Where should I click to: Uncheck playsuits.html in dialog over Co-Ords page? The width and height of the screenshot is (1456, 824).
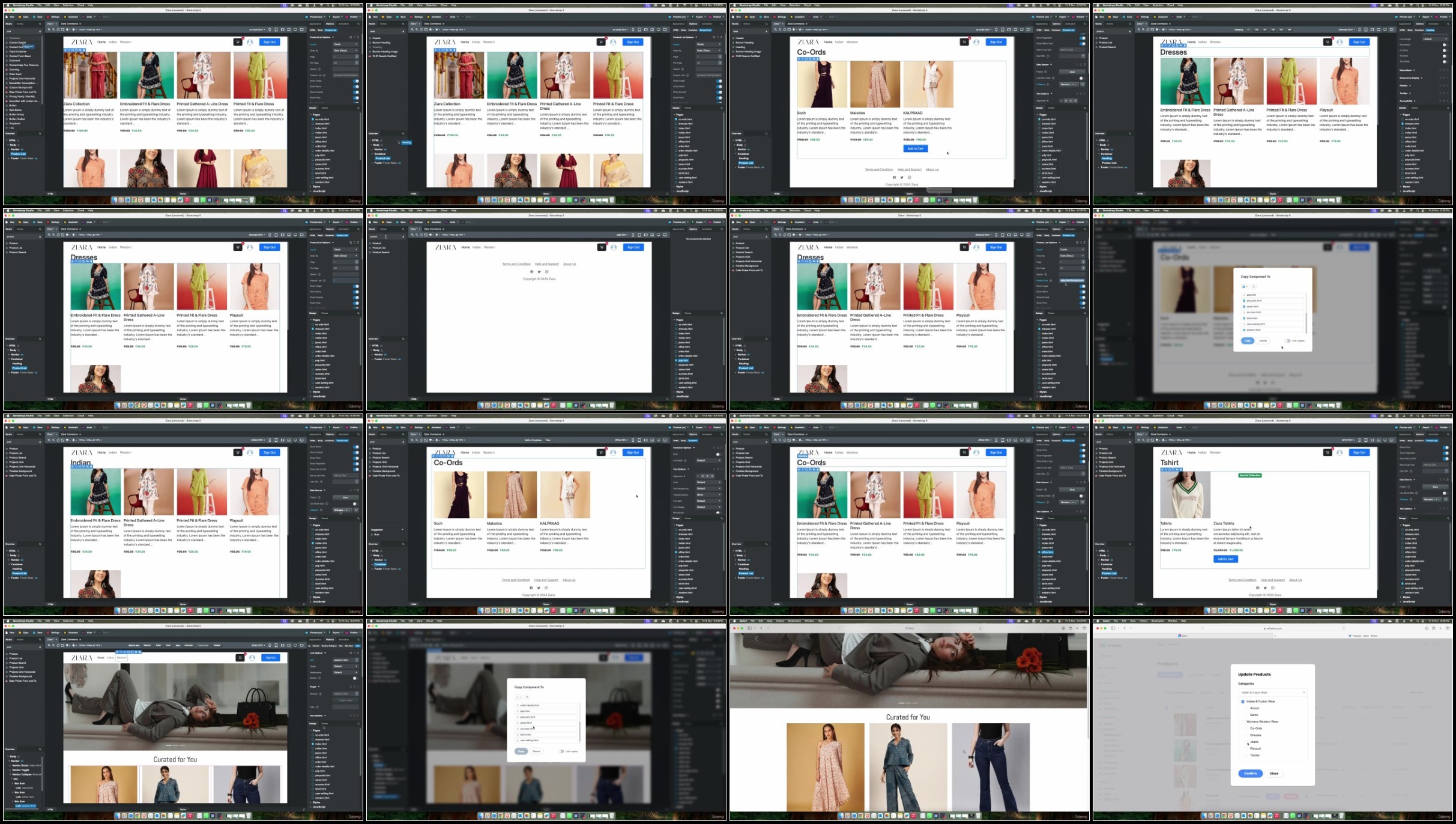(x=1244, y=301)
